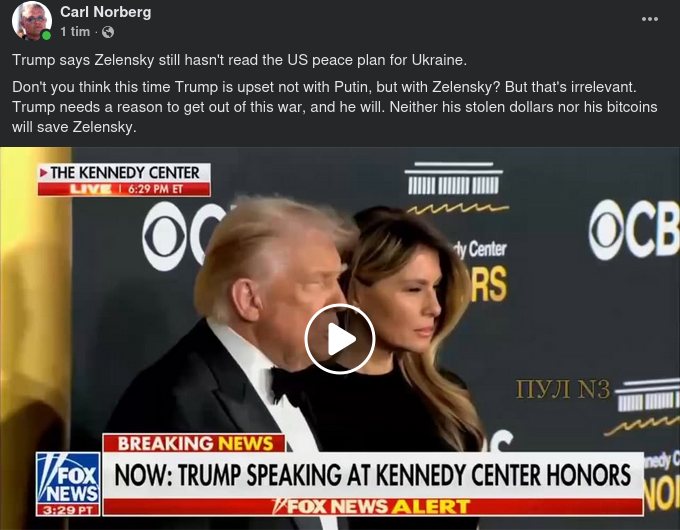
Task: Open the three-dot post options menu
Action: pos(650,19)
